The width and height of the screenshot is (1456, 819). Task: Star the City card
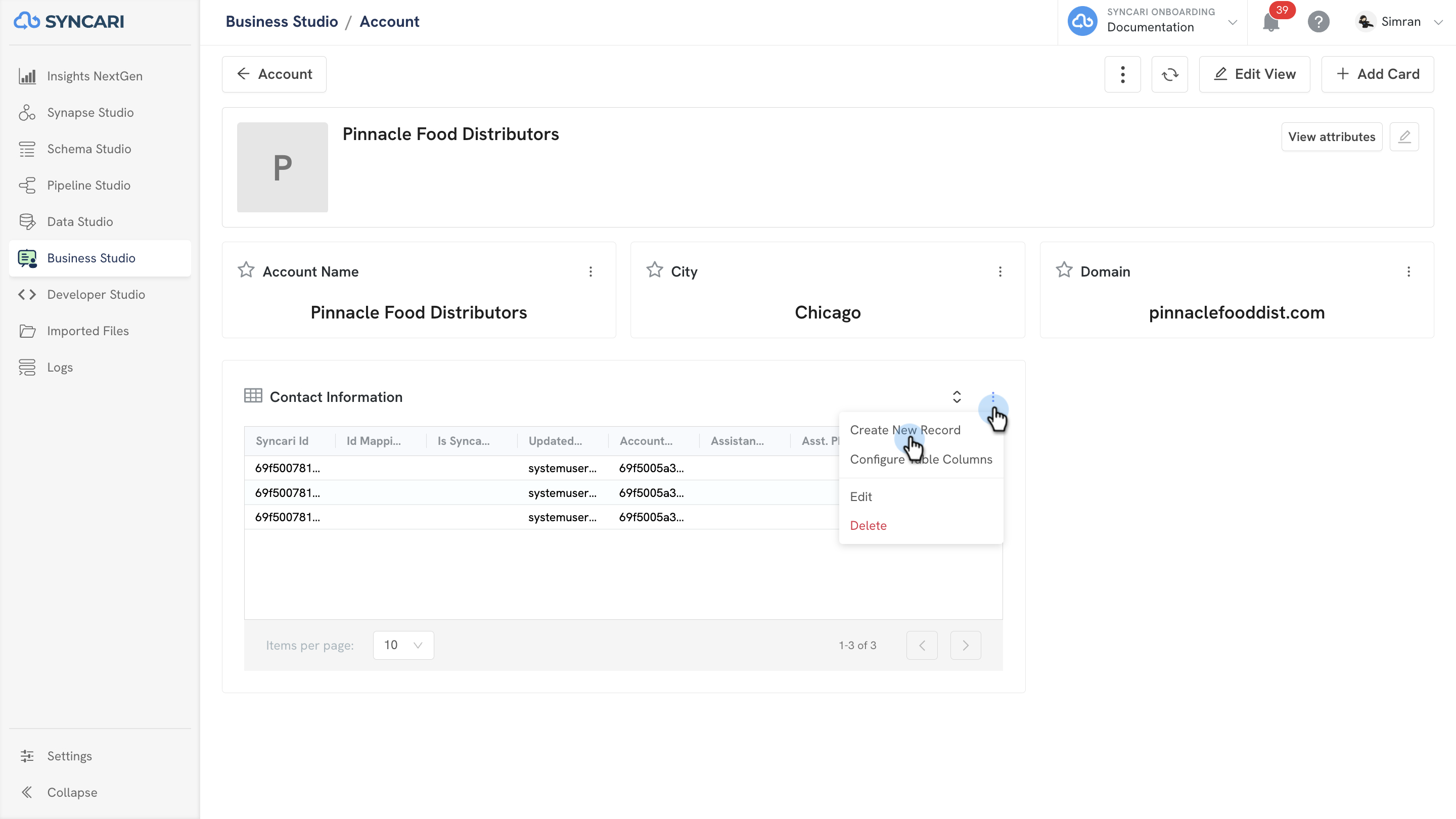655,269
